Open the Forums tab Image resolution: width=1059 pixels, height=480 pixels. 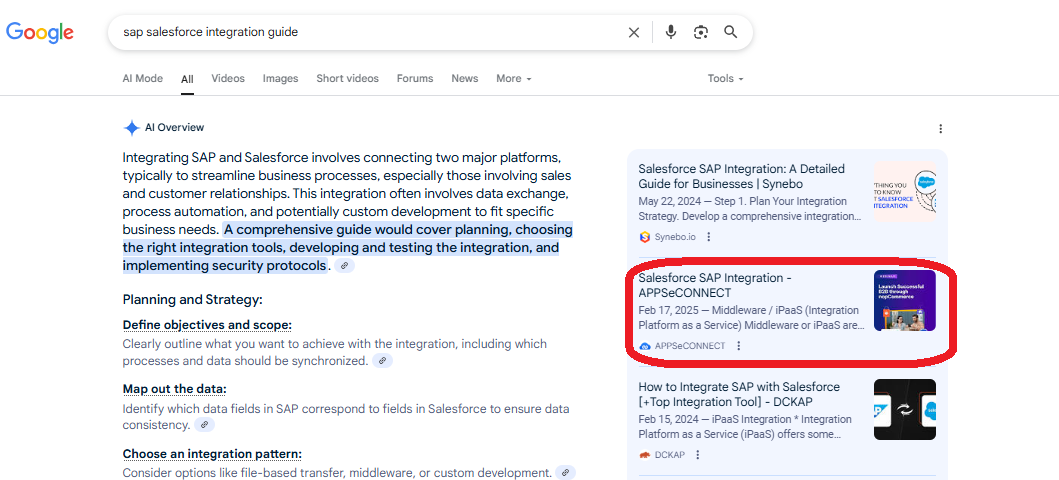pyautogui.click(x=415, y=78)
